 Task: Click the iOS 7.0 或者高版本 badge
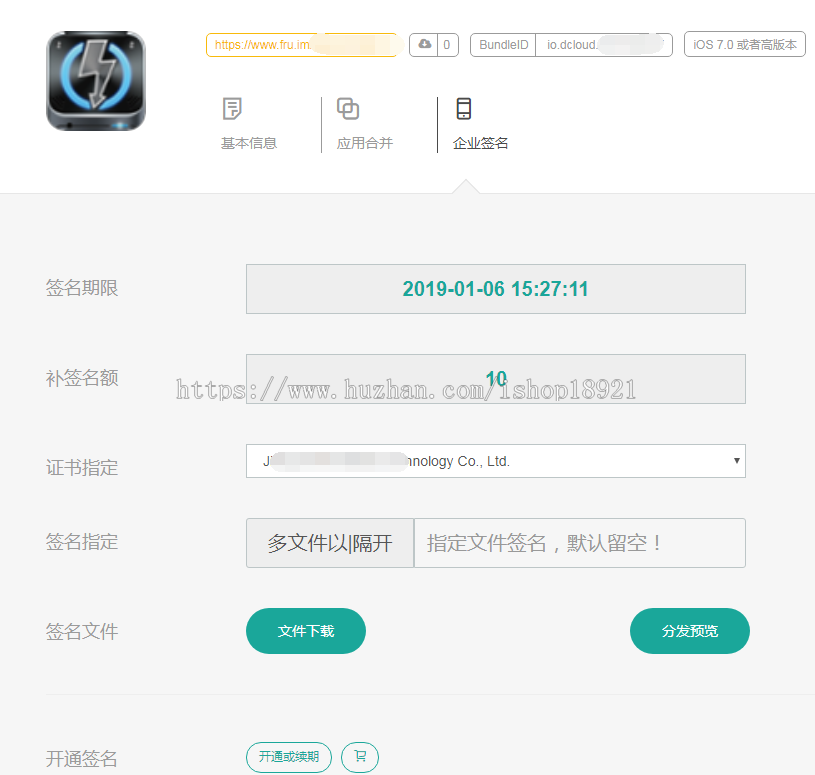pos(744,45)
